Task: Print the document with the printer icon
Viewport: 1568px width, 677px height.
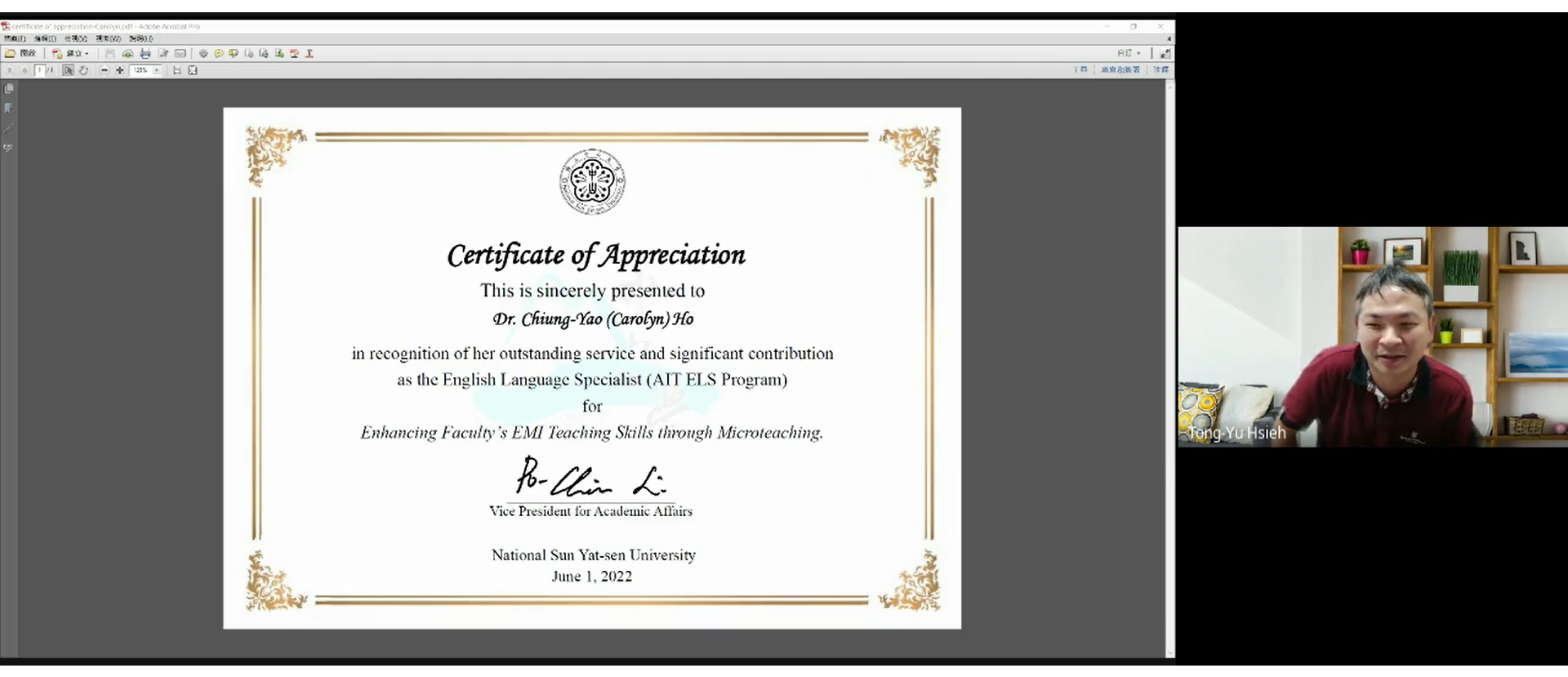Action: (x=145, y=53)
